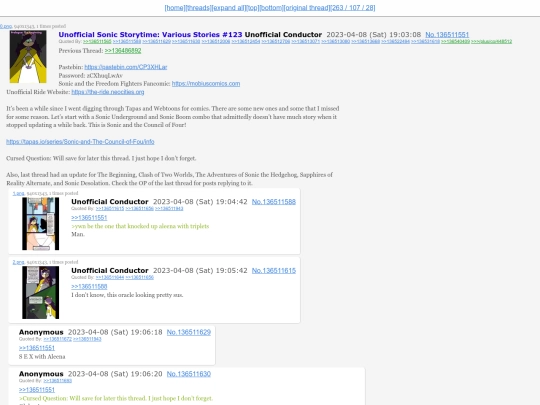
Task: Open the tapas.io Sonic and The Council link
Action: tap(80, 142)
